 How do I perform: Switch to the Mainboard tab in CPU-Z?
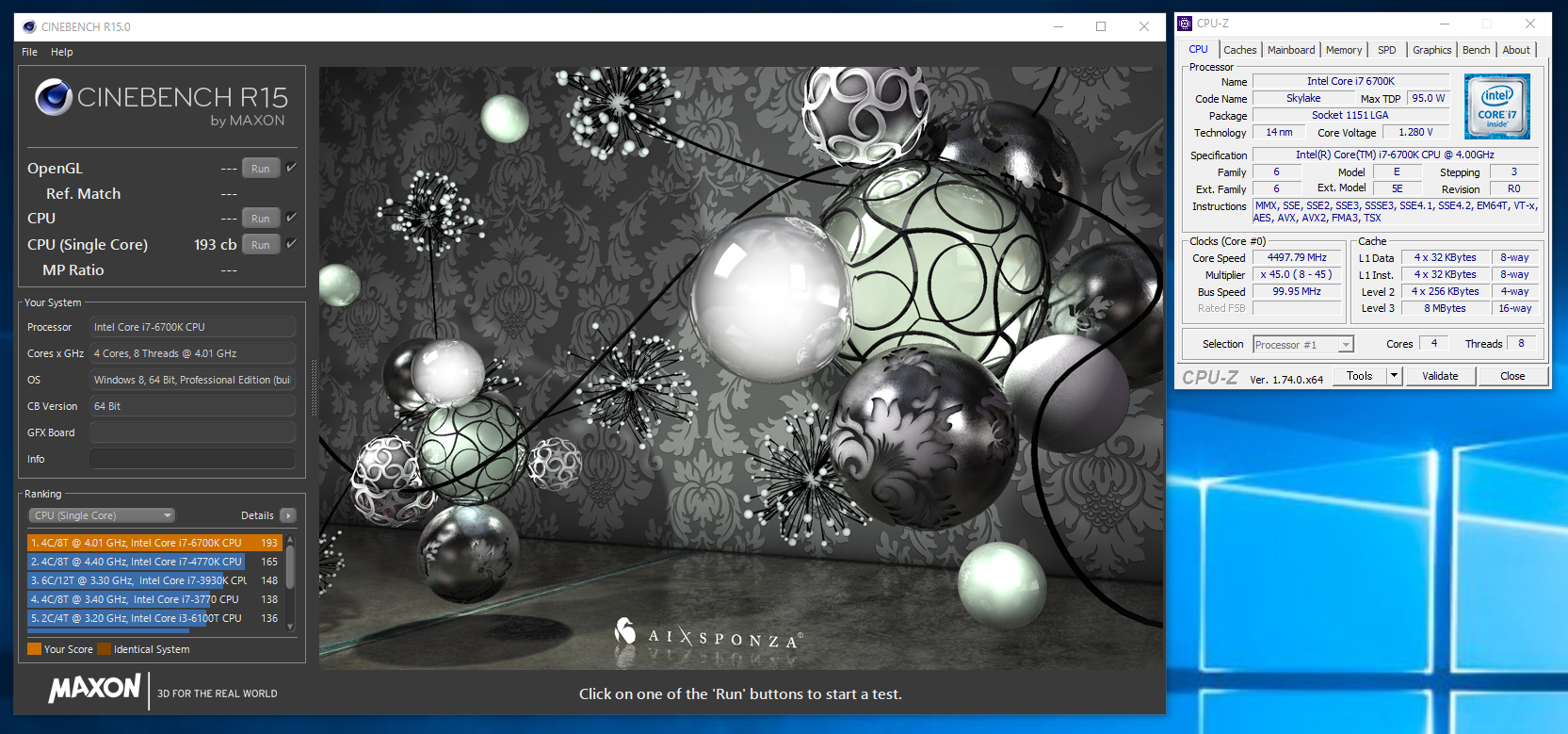click(x=1291, y=50)
